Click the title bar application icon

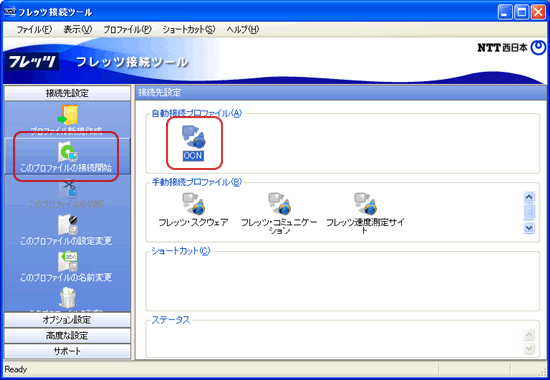pyautogui.click(x=10, y=12)
